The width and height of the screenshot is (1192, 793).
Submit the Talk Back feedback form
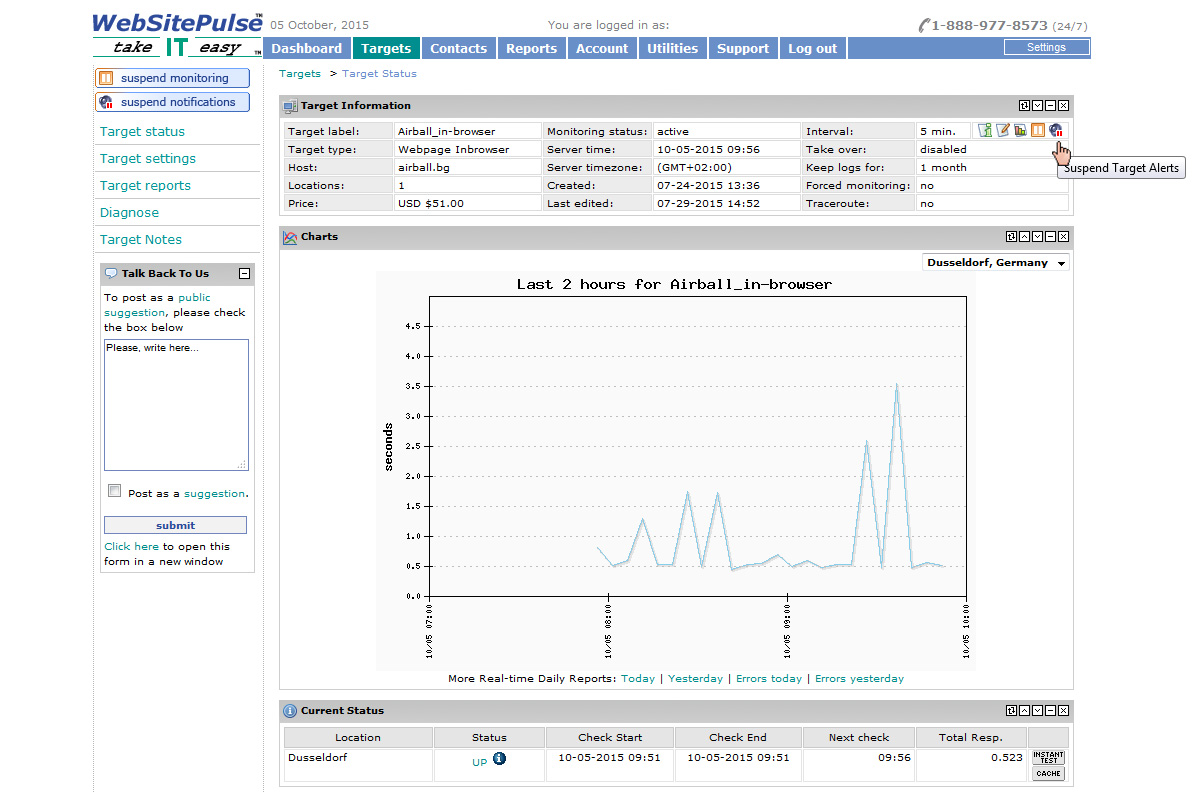click(x=176, y=525)
